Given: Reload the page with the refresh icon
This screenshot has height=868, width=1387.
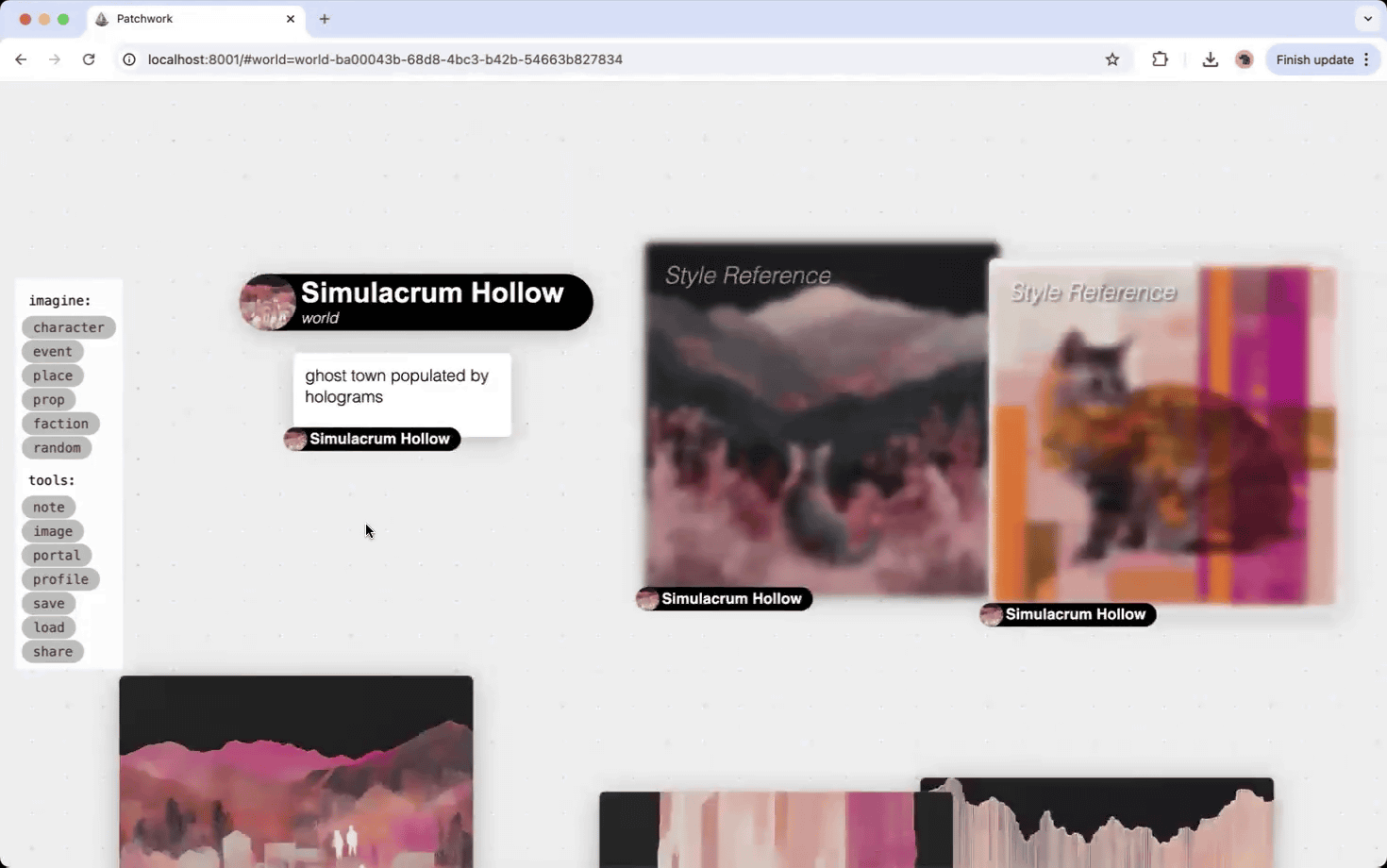Looking at the screenshot, I should (89, 58).
